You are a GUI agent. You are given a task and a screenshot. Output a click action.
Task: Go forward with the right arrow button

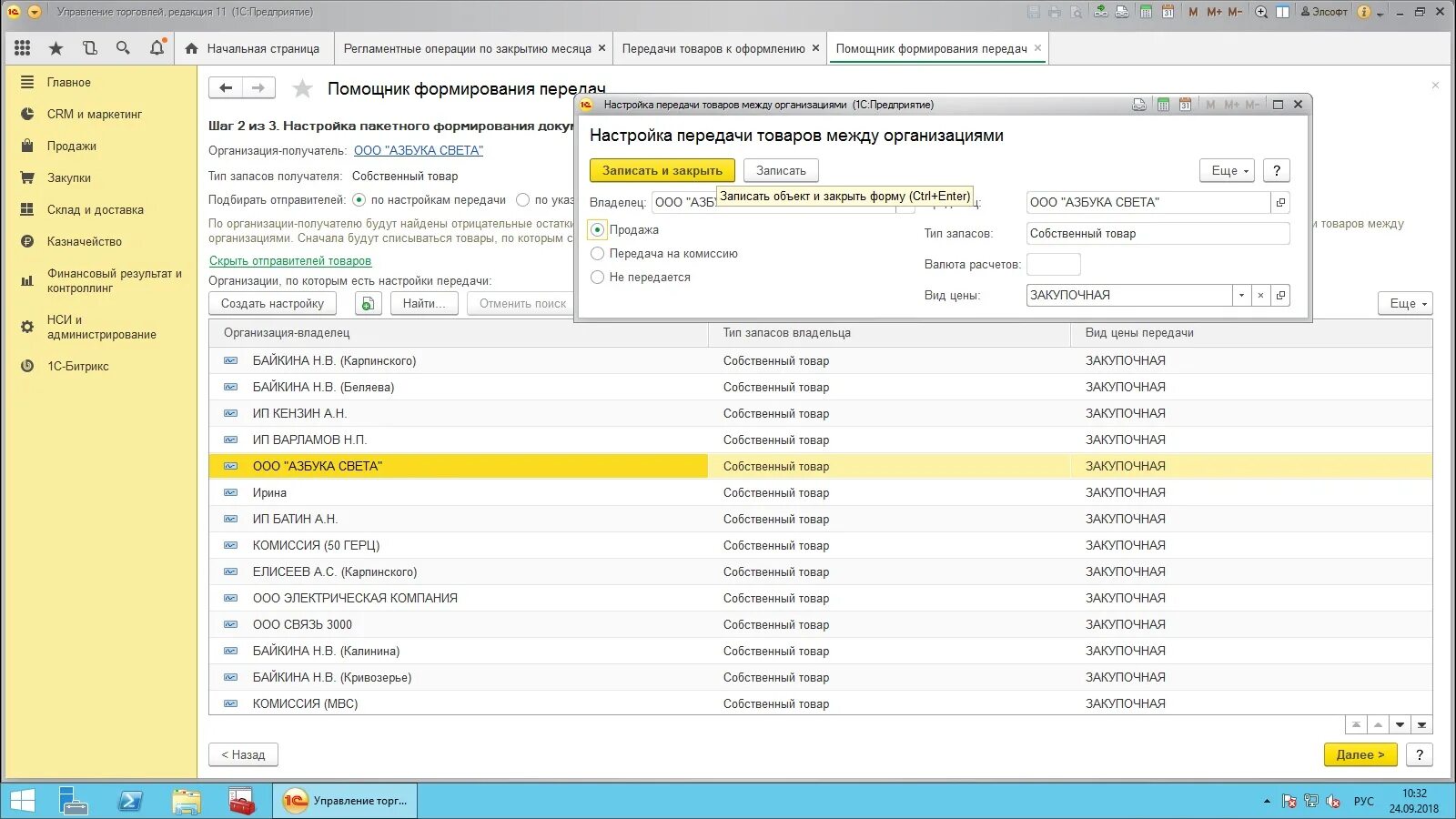pos(258,88)
